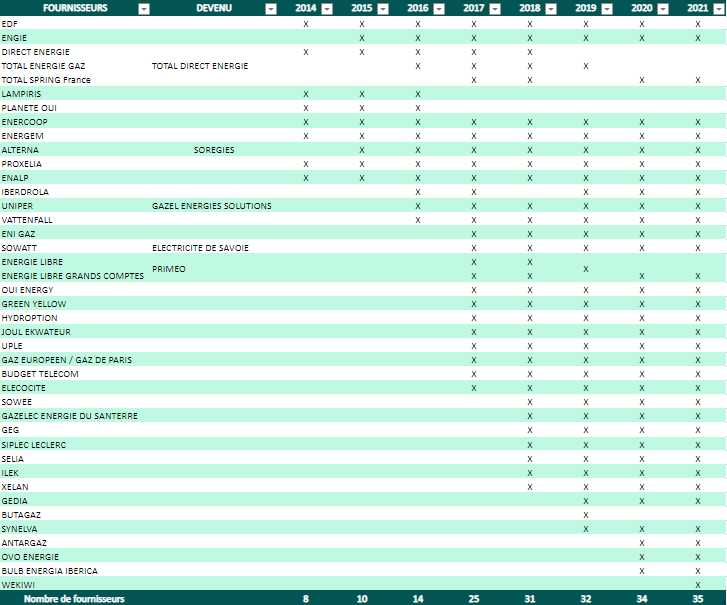Open the FOURNISSEURS column filter dropdown

(144, 9)
